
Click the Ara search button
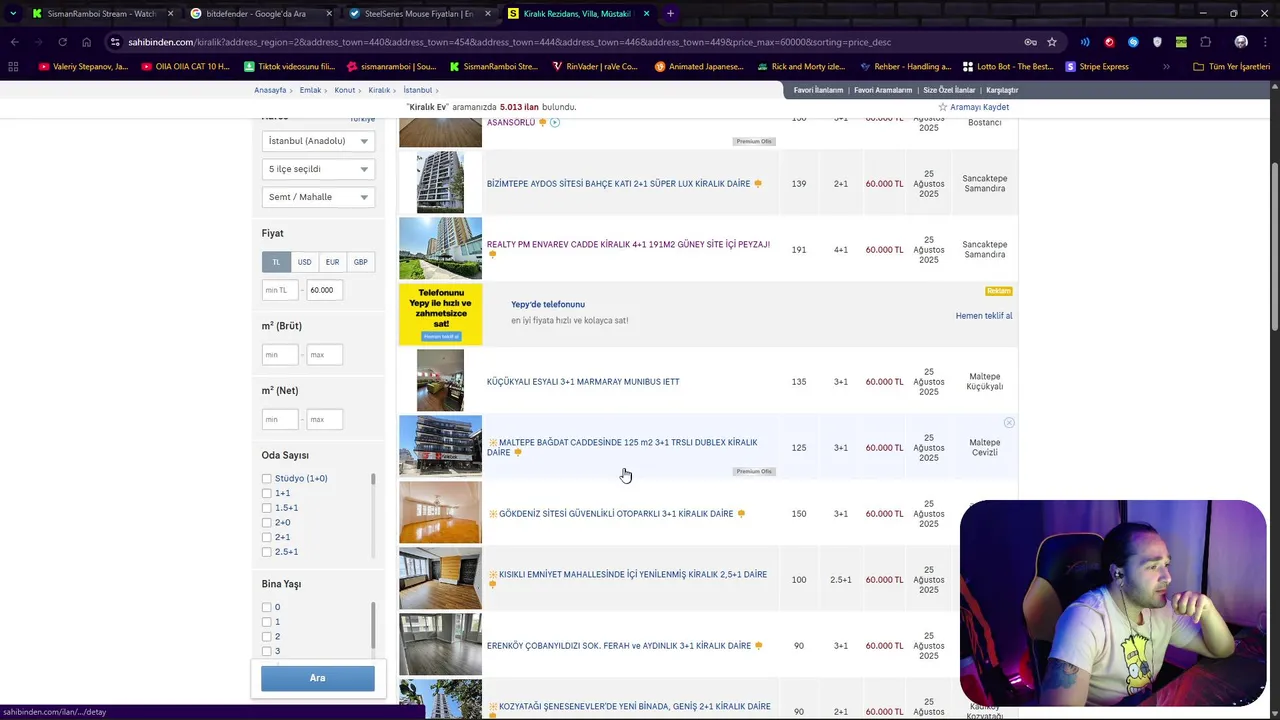(318, 678)
